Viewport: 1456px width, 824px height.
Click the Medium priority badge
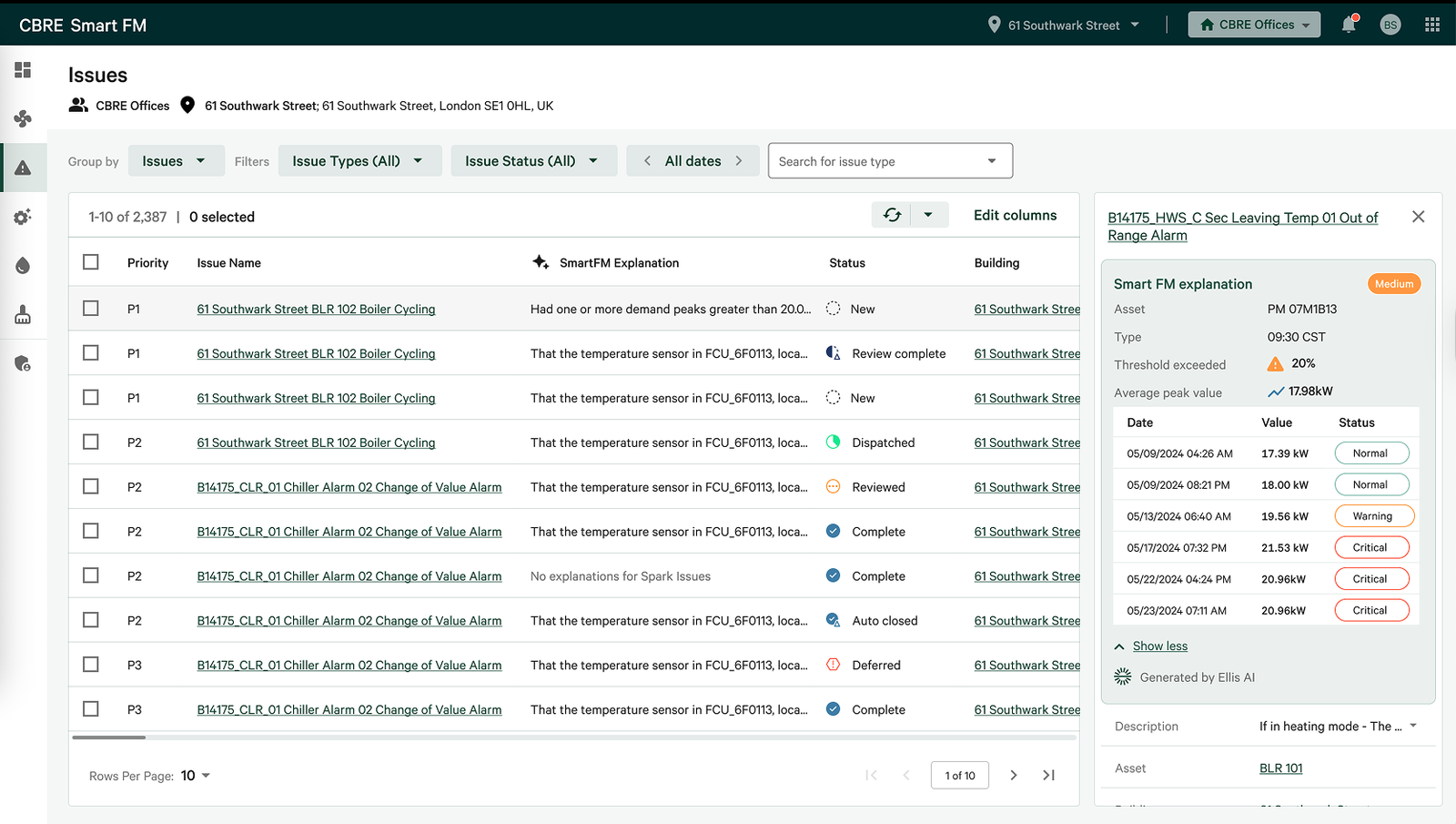[1394, 284]
